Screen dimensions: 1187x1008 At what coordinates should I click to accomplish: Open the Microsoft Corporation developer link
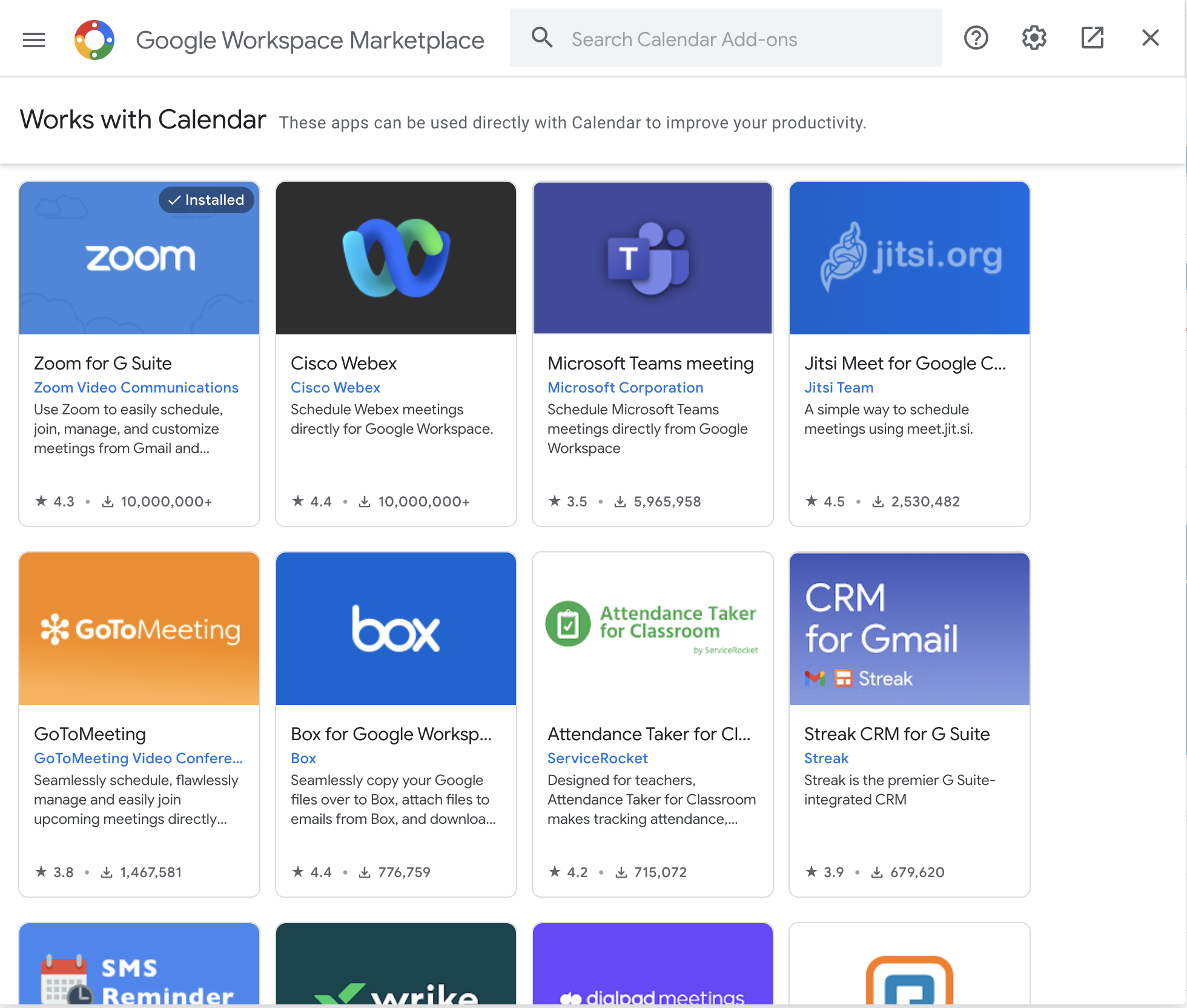(626, 388)
